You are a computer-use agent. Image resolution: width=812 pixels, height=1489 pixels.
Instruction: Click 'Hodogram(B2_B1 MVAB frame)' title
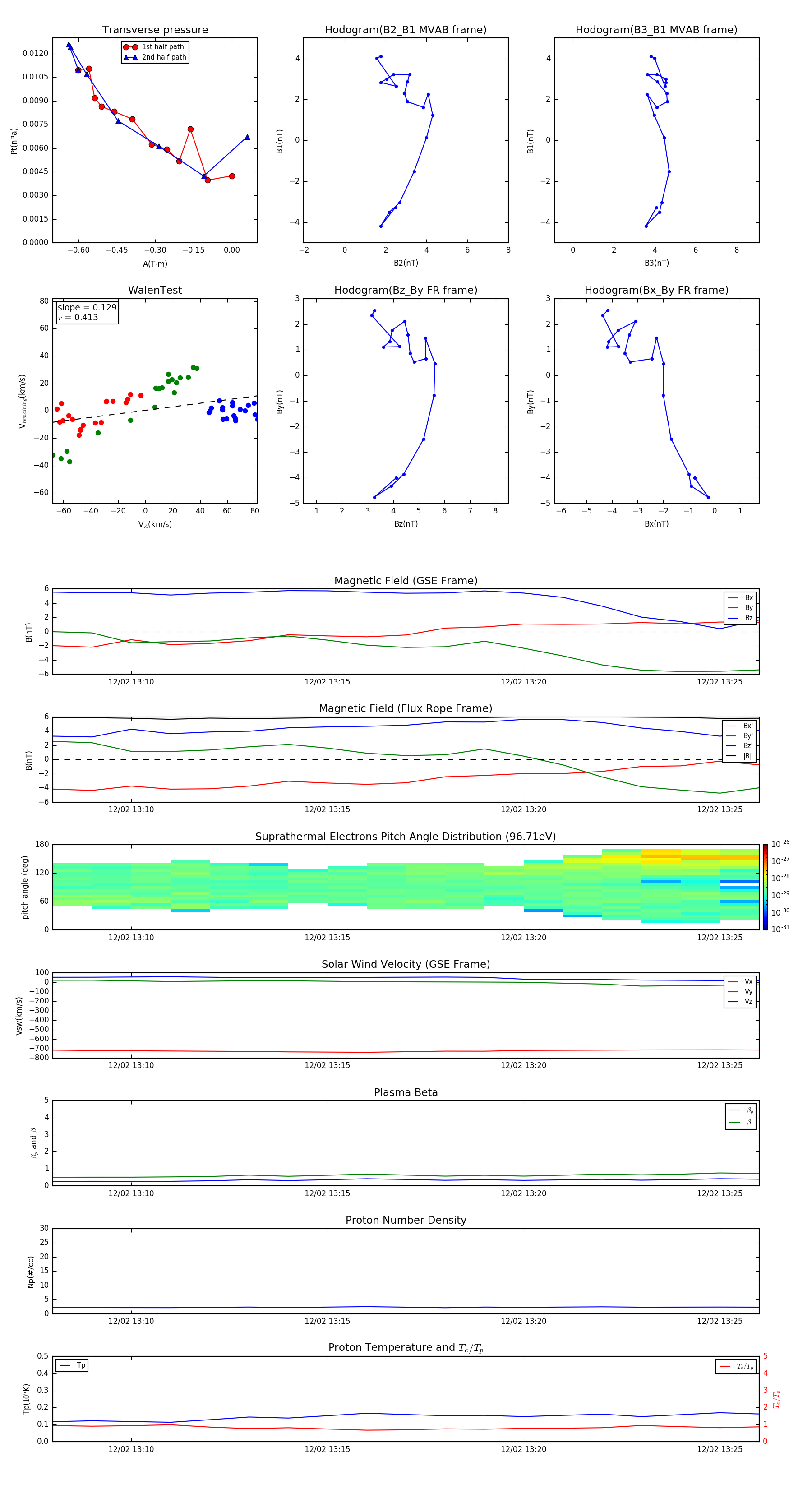[x=406, y=29]
